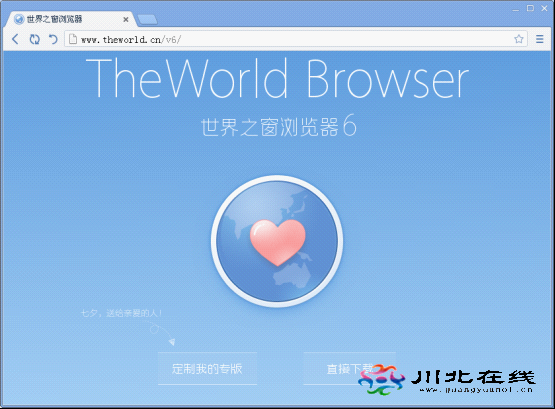Viewport: 555px width, 409px height.
Task: Maximize the browser window
Action: 530,8
